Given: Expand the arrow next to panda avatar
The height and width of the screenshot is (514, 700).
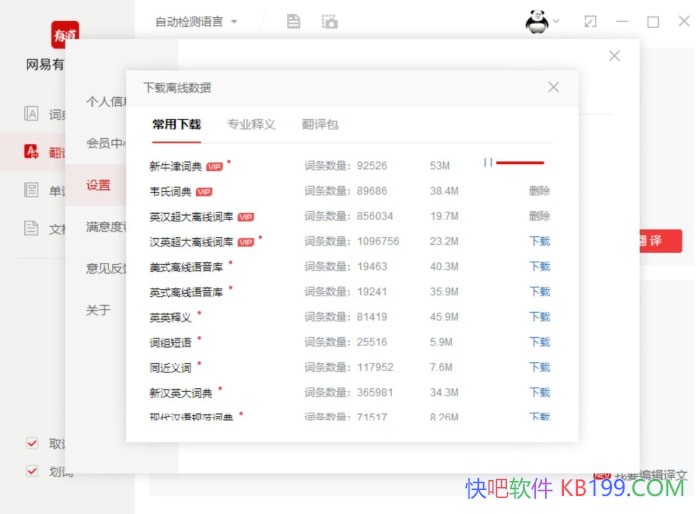Looking at the screenshot, I should [x=557, y=21].
